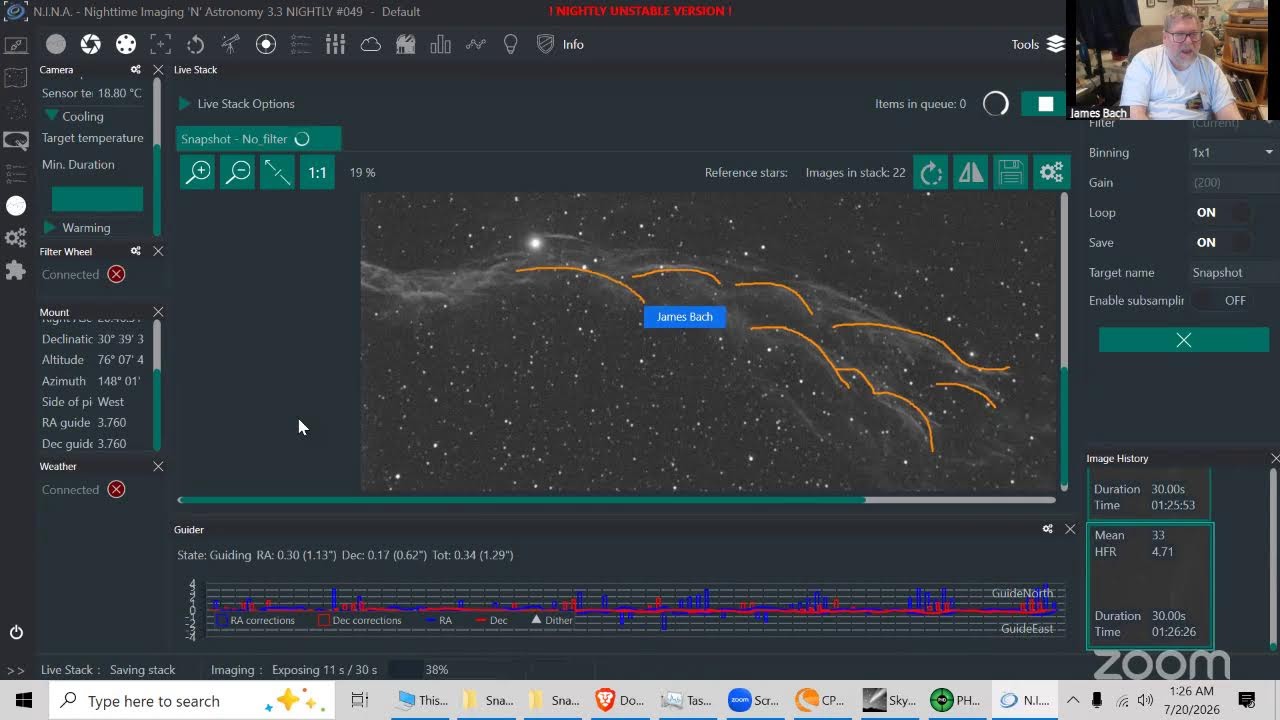Viewport: 1280px width, 720px height.
Task: Open the image panel grey circle icon
Action: click(56, 44)
